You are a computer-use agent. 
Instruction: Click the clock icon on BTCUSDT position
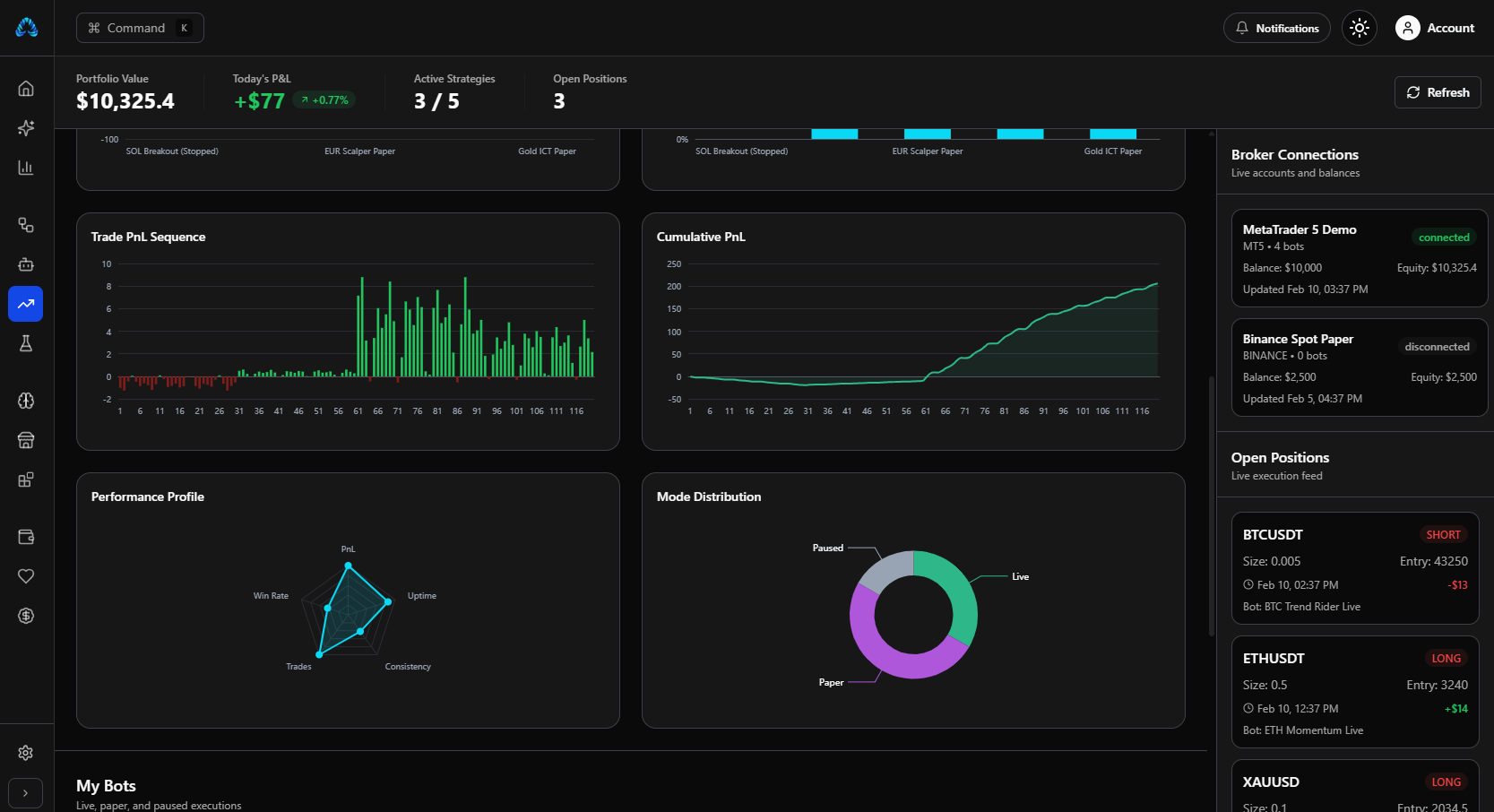[x=1248, y=585]
